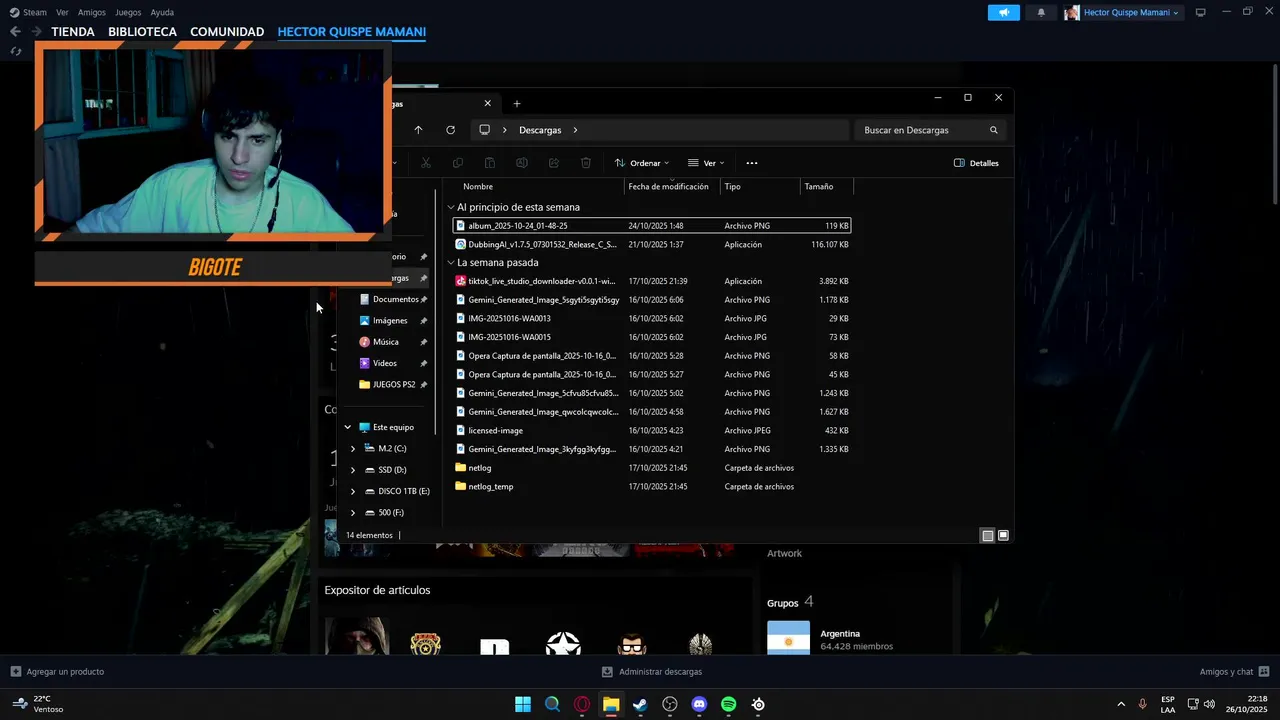Collapse 'La semana pasada' group
Screen dimensions: 1280x720
451,263
